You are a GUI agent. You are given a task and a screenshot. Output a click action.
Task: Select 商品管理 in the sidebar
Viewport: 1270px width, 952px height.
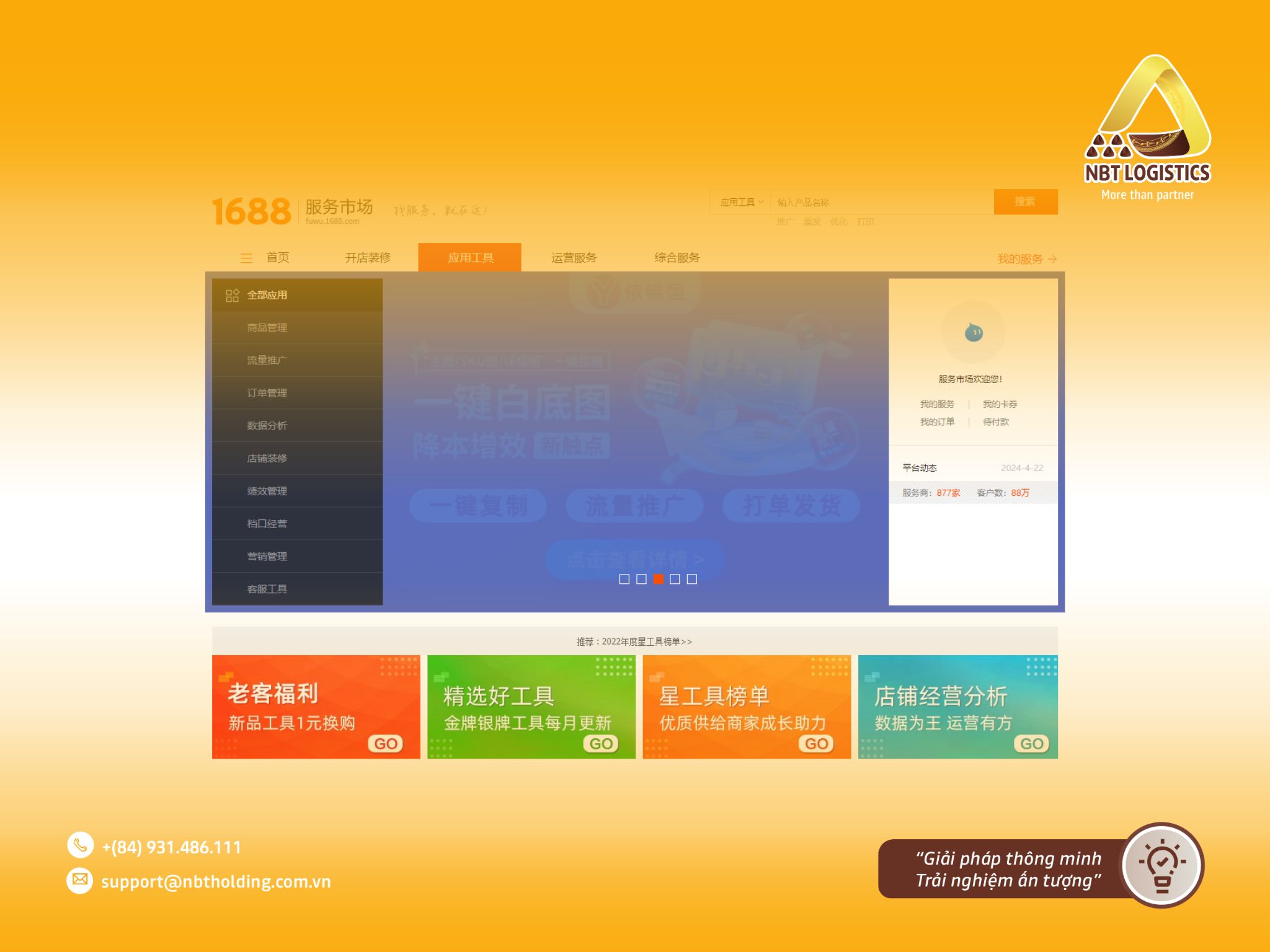pos(297,328)
